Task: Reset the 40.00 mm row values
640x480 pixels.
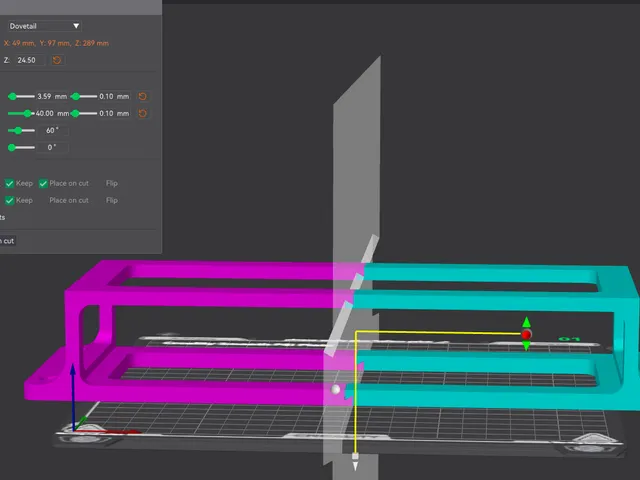Action: tap(142, 113)
